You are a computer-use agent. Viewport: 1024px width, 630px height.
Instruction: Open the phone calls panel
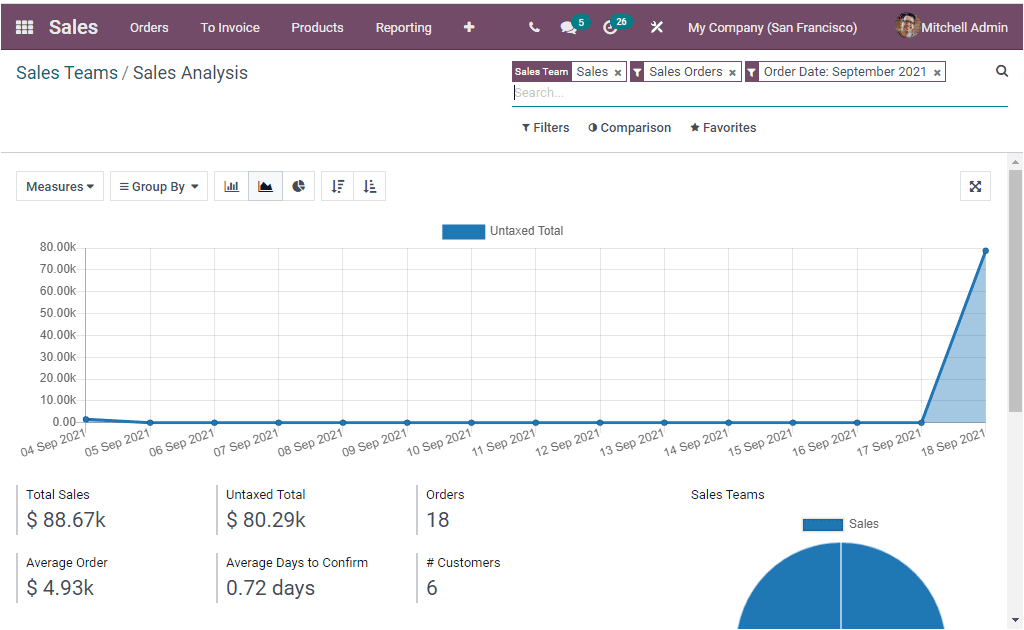[533, 28]
